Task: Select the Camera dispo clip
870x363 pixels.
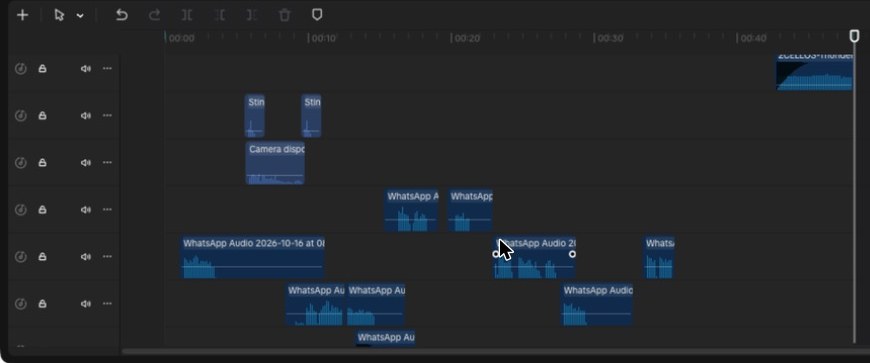Action: [x=275, y=163]
